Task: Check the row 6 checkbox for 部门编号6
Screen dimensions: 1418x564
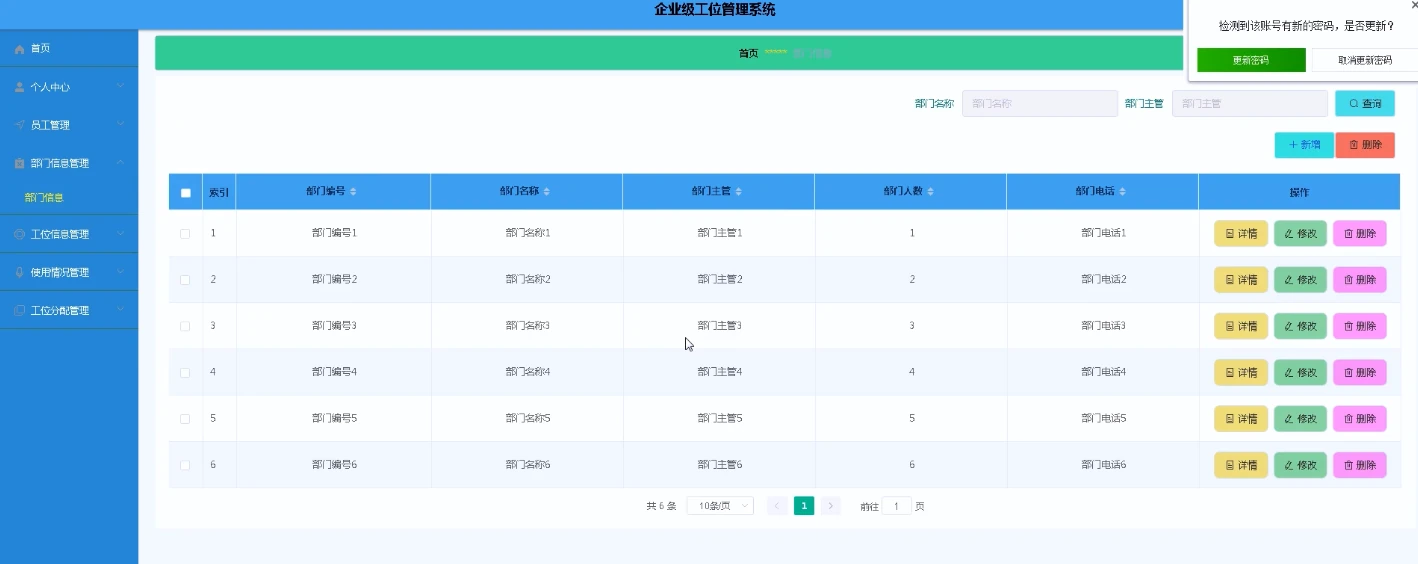Action: point(185,465)
